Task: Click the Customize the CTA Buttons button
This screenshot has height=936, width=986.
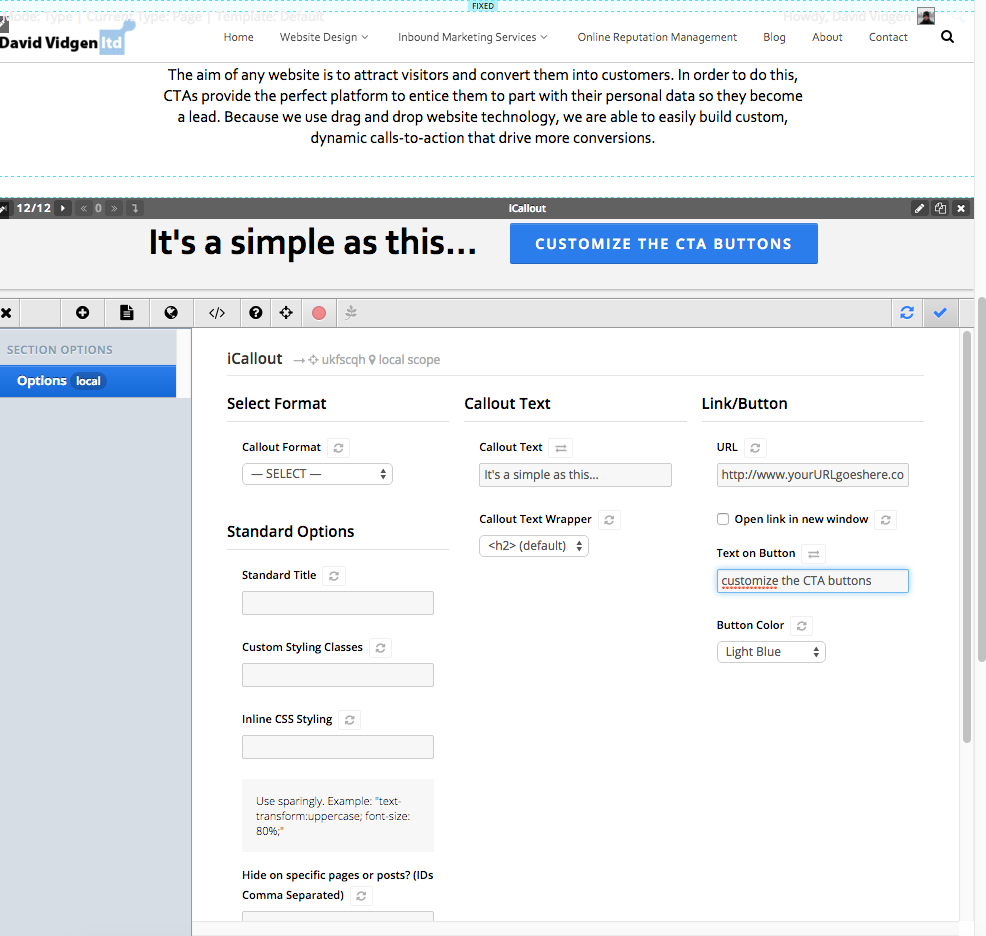Action: click(x=663, y=244)
